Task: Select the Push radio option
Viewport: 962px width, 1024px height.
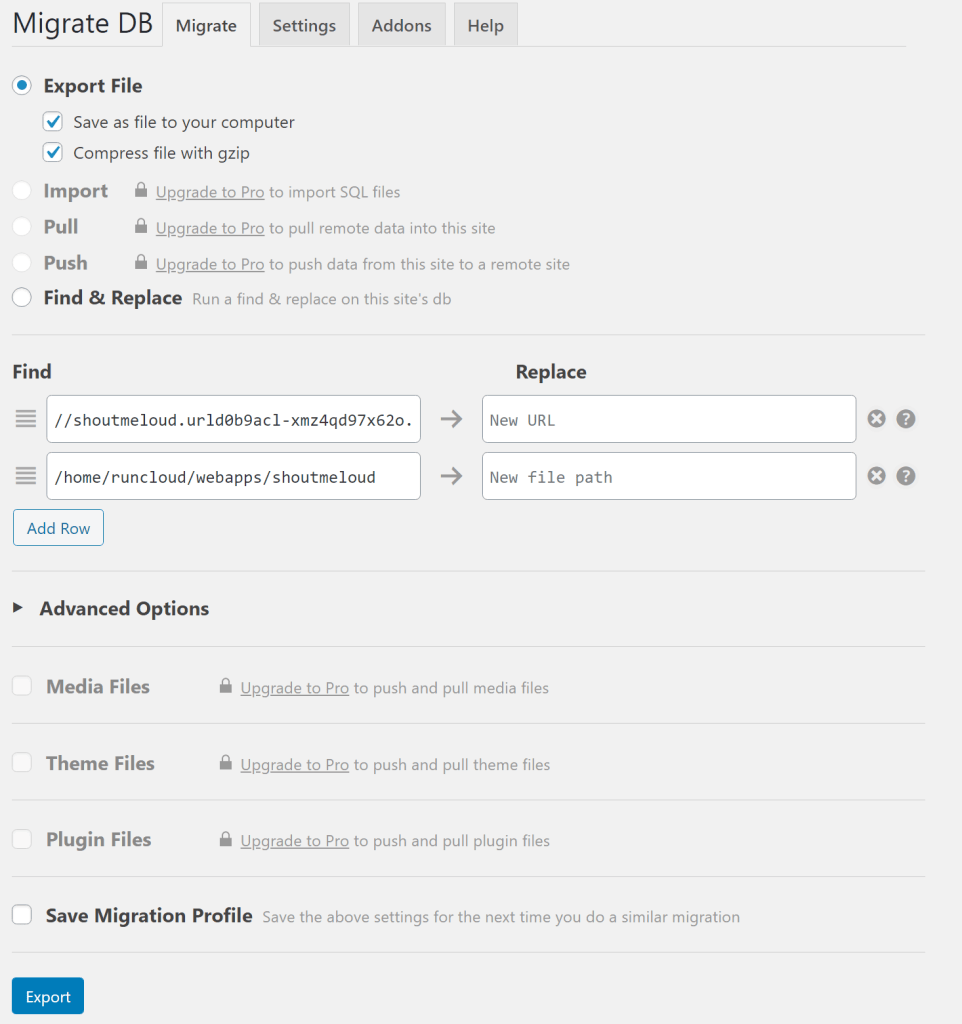Action: point(22,263)
